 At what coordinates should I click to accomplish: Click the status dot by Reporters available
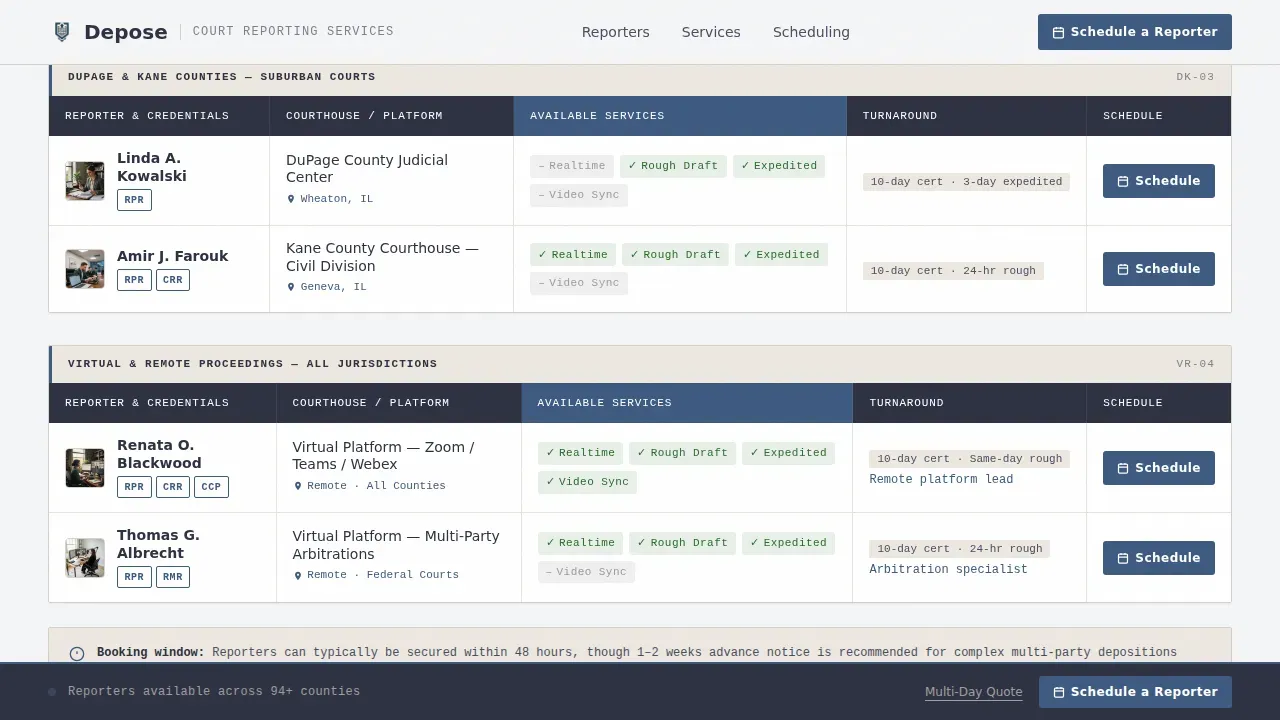click(52, 692)
